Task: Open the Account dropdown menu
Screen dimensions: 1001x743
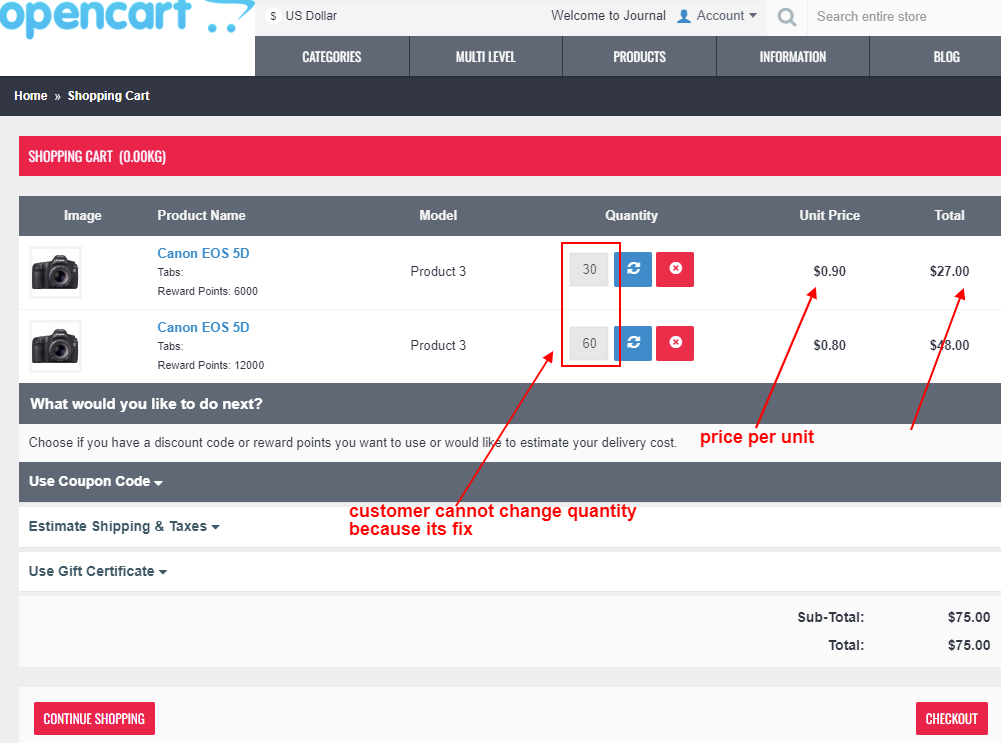Action: [717, 16]
